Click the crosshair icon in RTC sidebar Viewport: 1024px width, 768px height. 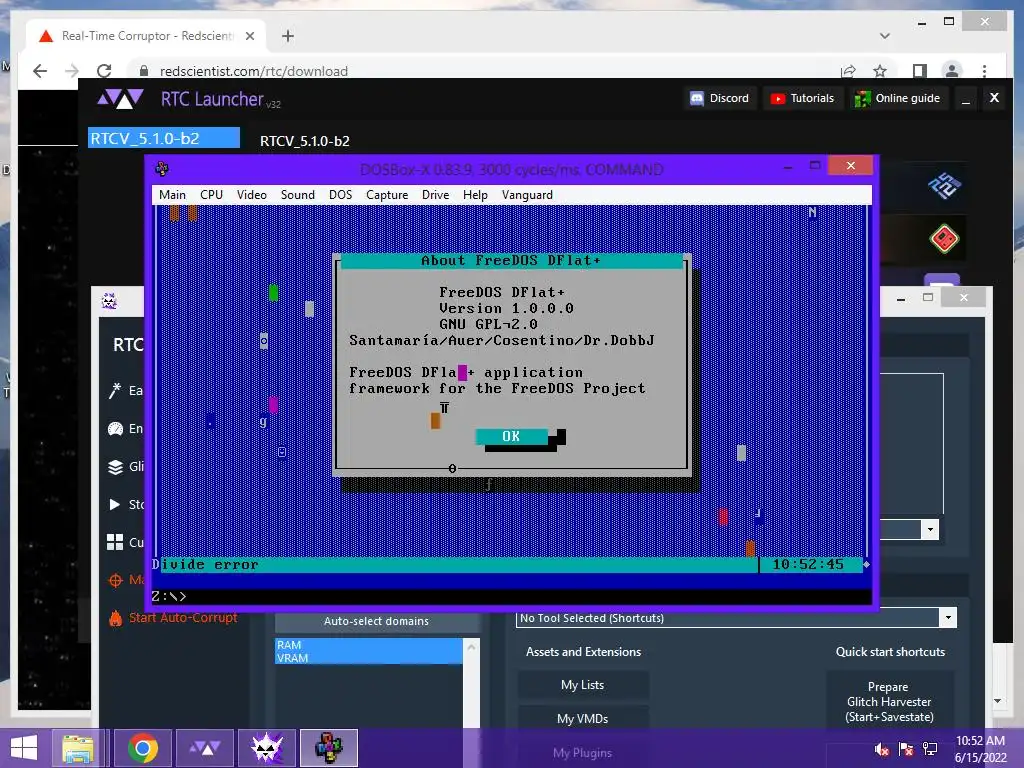(x=115, y=580)
